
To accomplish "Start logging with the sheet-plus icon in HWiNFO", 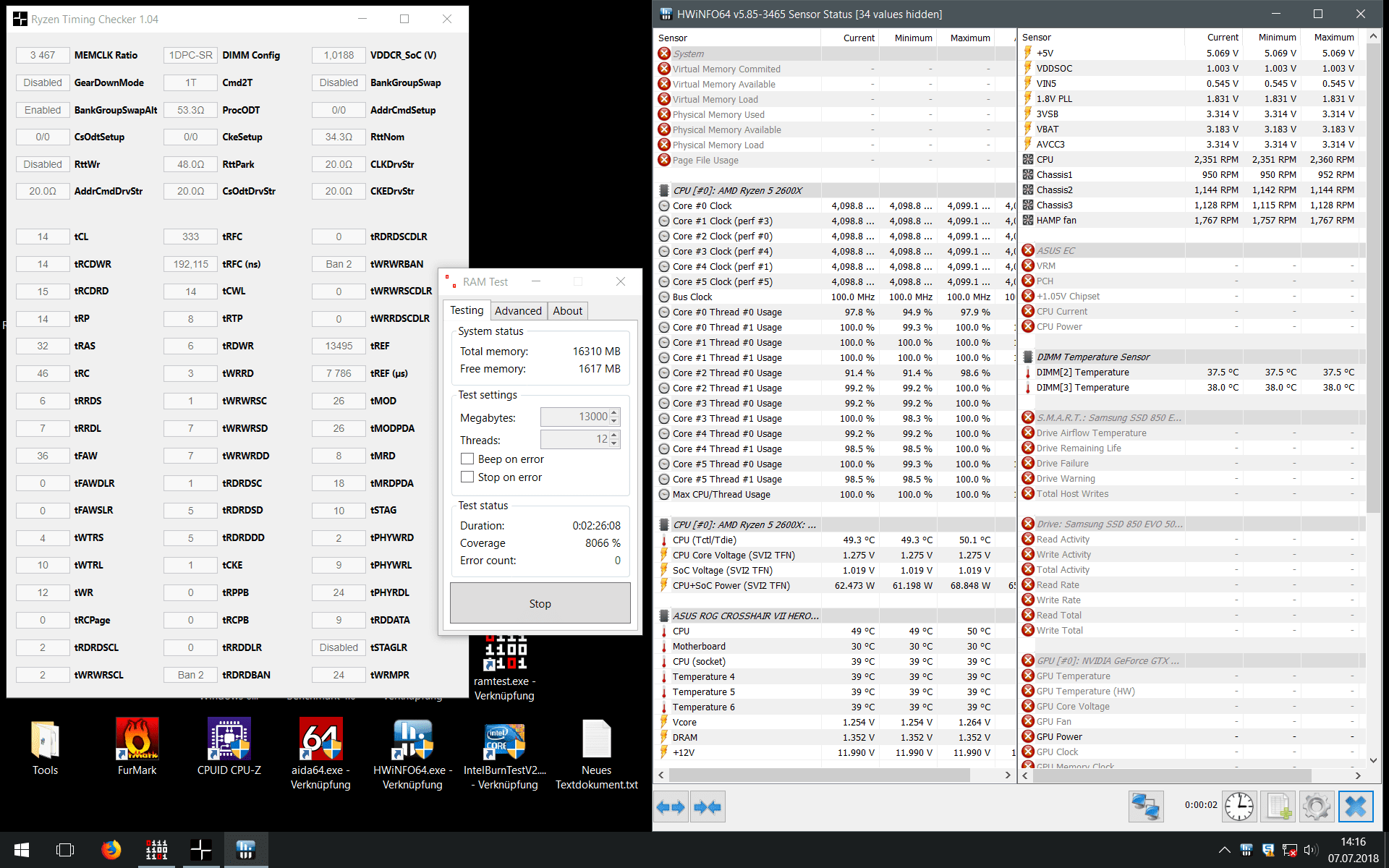I will pyautogui.click(x=1278, y=807).
